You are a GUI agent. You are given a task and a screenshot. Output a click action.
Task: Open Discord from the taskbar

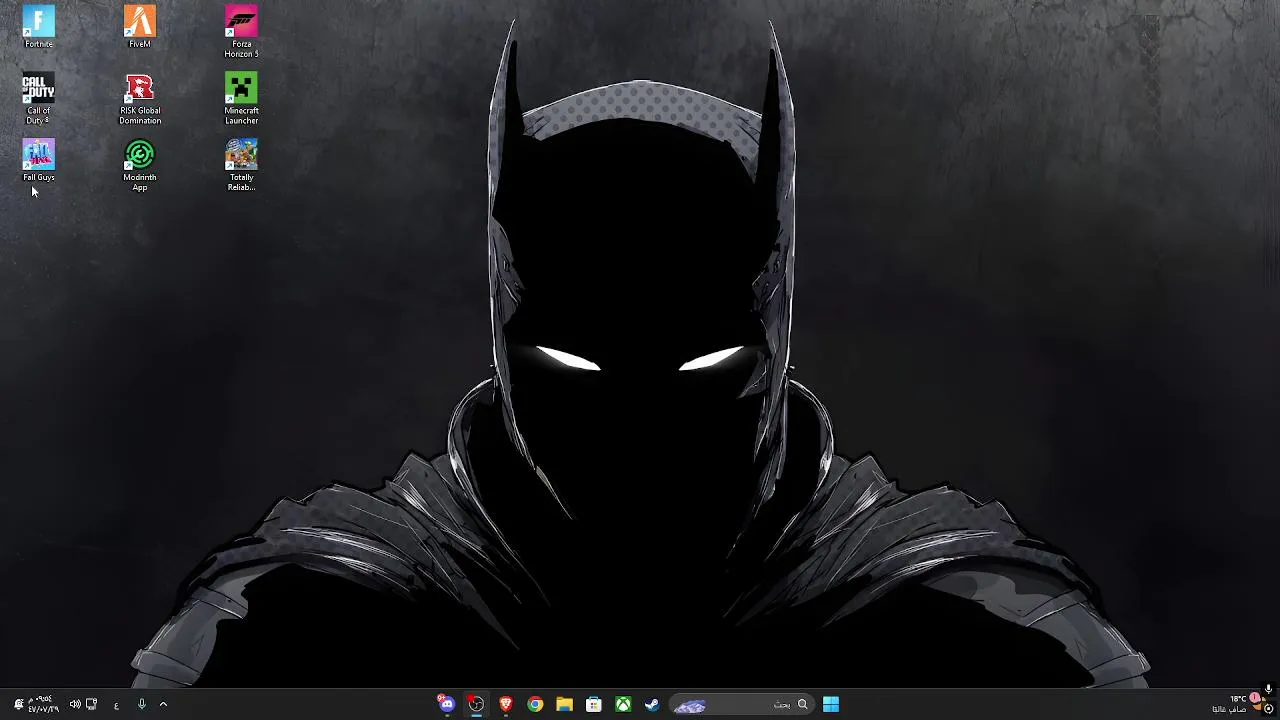pos(446,704)
